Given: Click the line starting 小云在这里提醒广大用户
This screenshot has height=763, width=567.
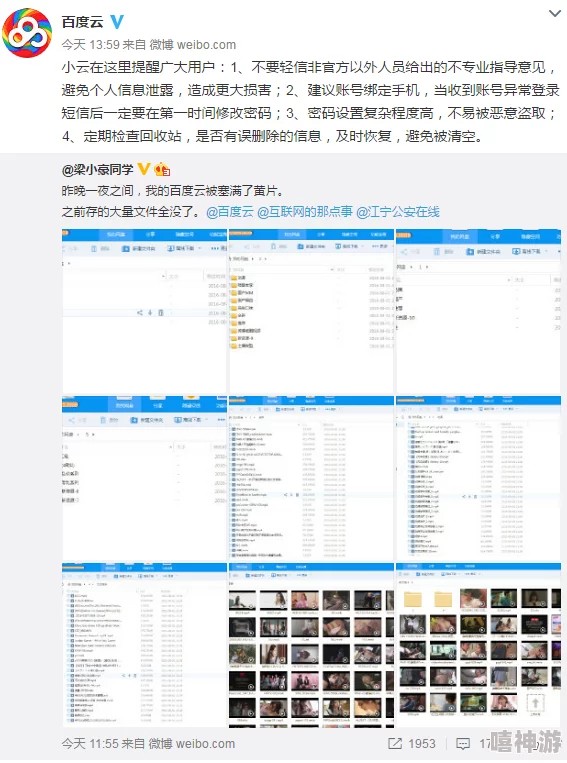Looking at the screenshot, I should (x=310, y=67).
